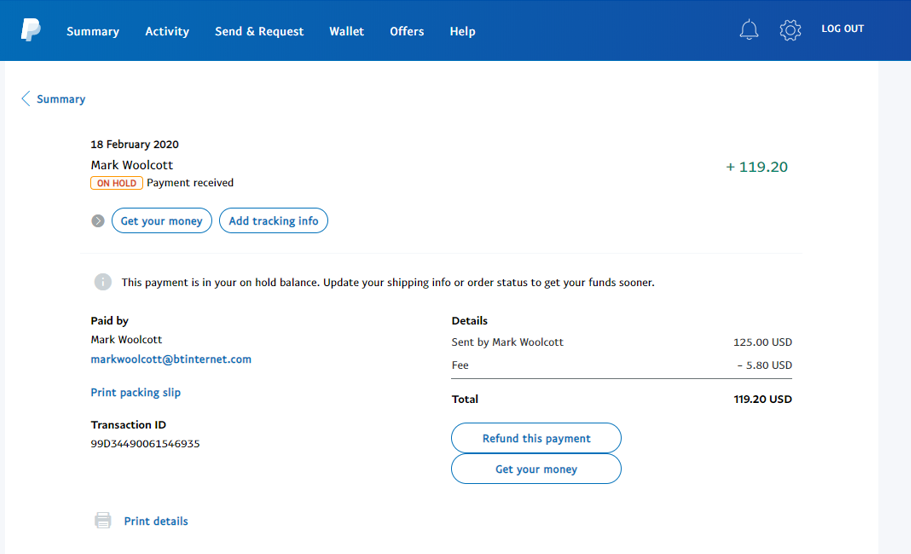Click the ON HOLD status badge
911x554 pixels.
(x=117, y=183)
